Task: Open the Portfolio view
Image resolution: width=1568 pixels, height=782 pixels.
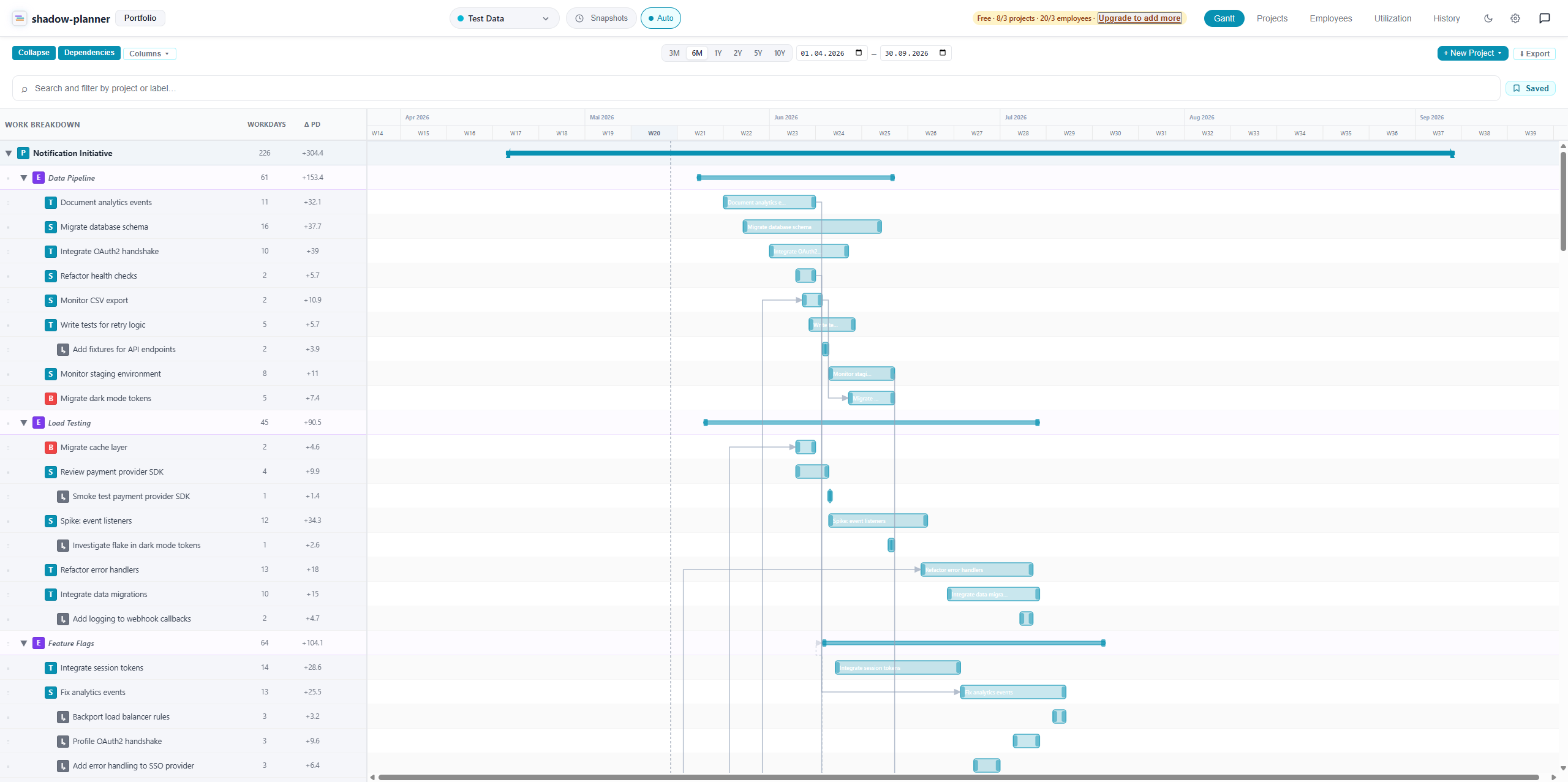Action: 140,18
